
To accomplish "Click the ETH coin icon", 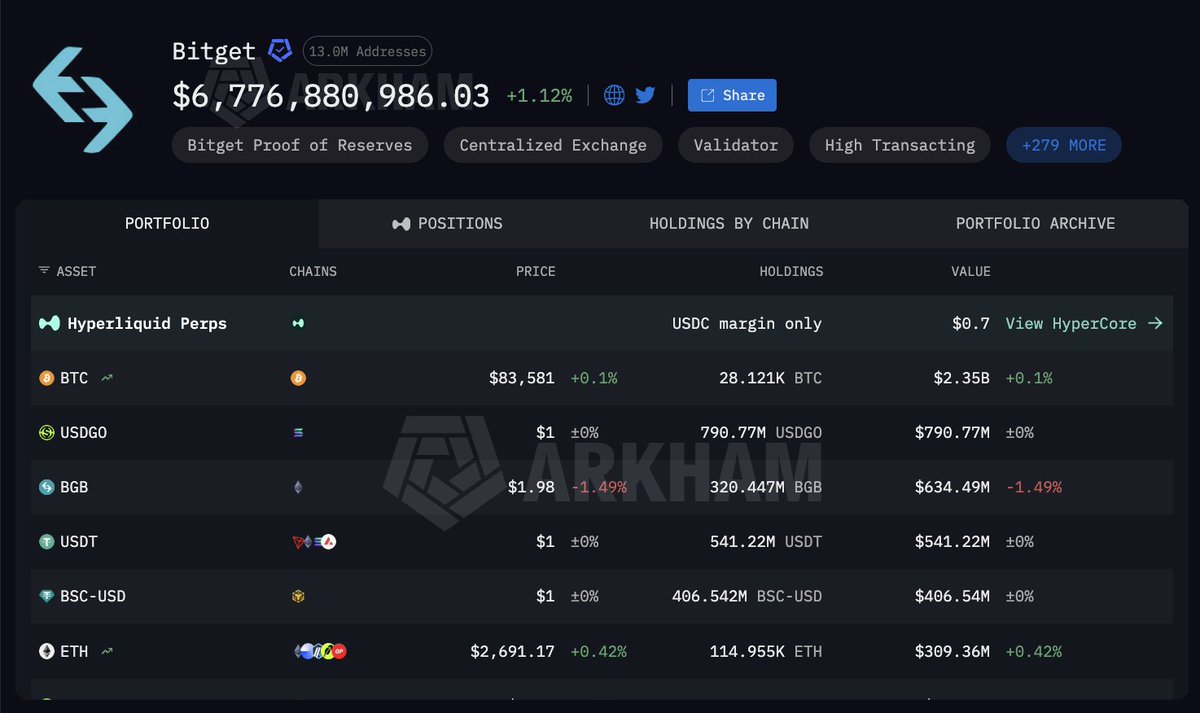I will tap(46, 651).
